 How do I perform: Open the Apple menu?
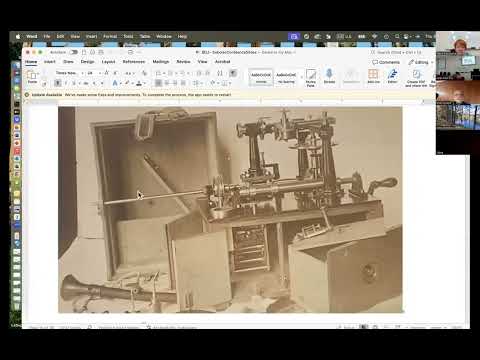click(18, 36)
